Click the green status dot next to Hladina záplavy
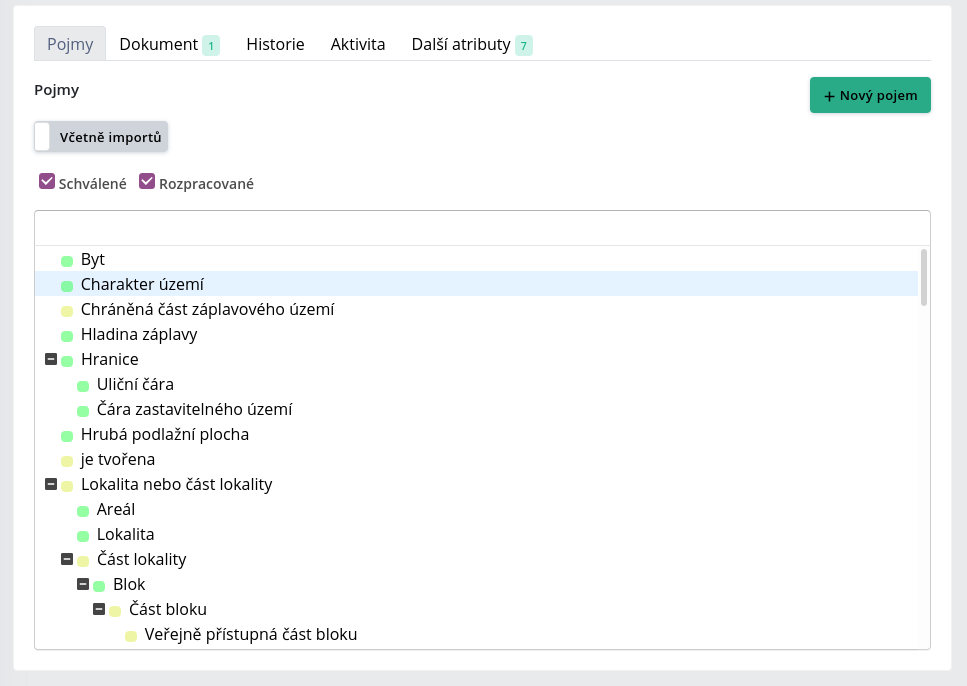 (x=67, y=336)
